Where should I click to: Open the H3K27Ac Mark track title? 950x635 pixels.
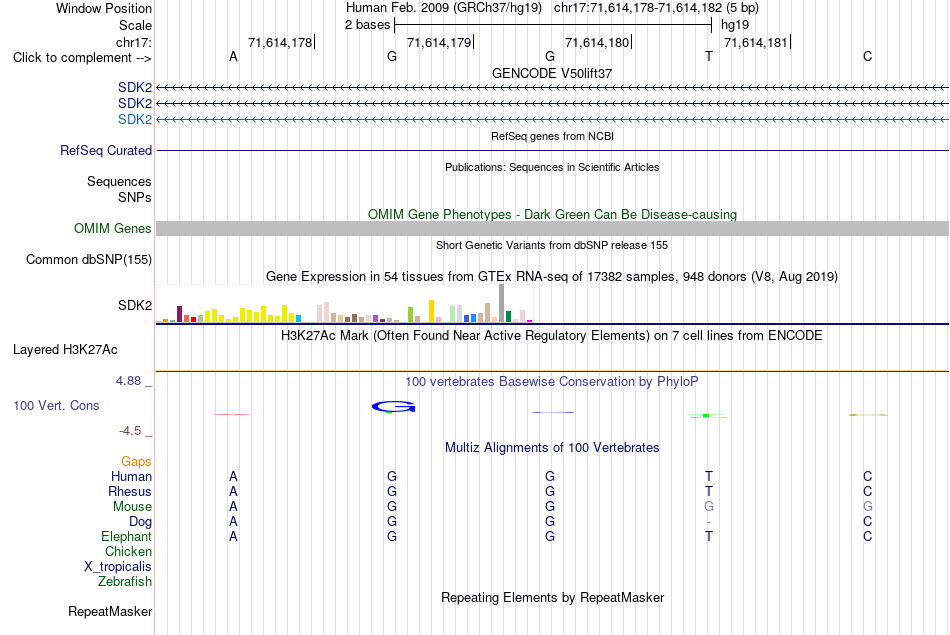552,336
